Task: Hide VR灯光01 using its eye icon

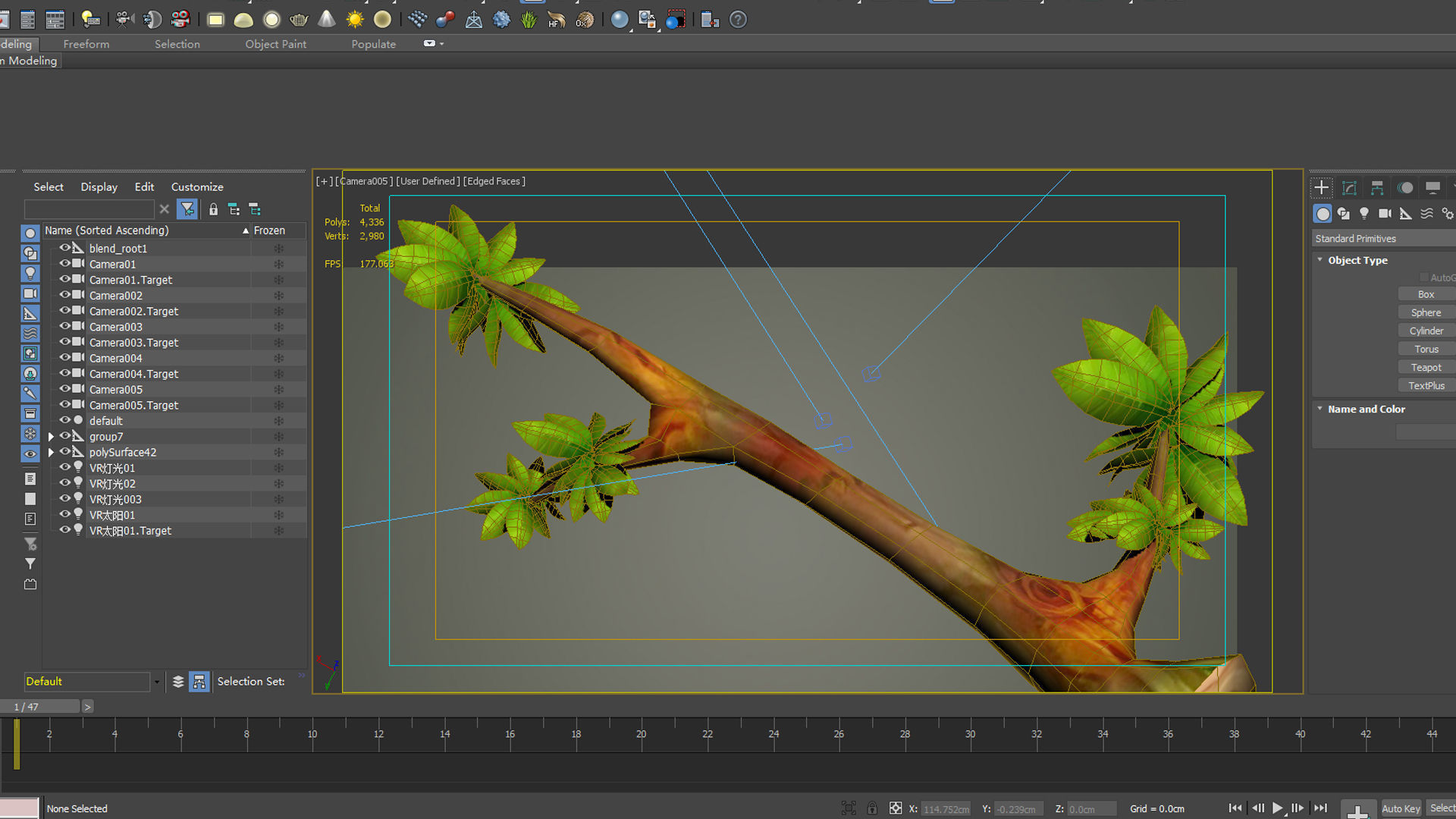Action: click(x=64, y=467)
